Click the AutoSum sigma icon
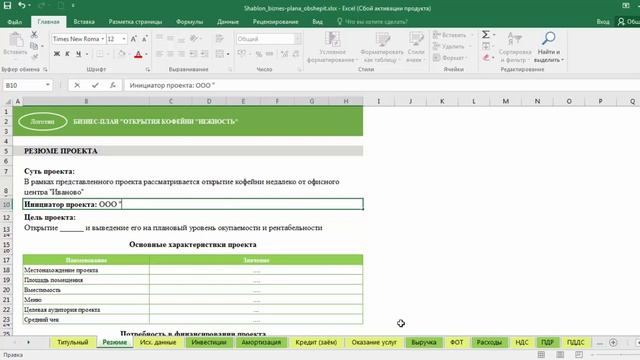The width and height of the screenshot is (640, 360). click(x=486, y=35)
